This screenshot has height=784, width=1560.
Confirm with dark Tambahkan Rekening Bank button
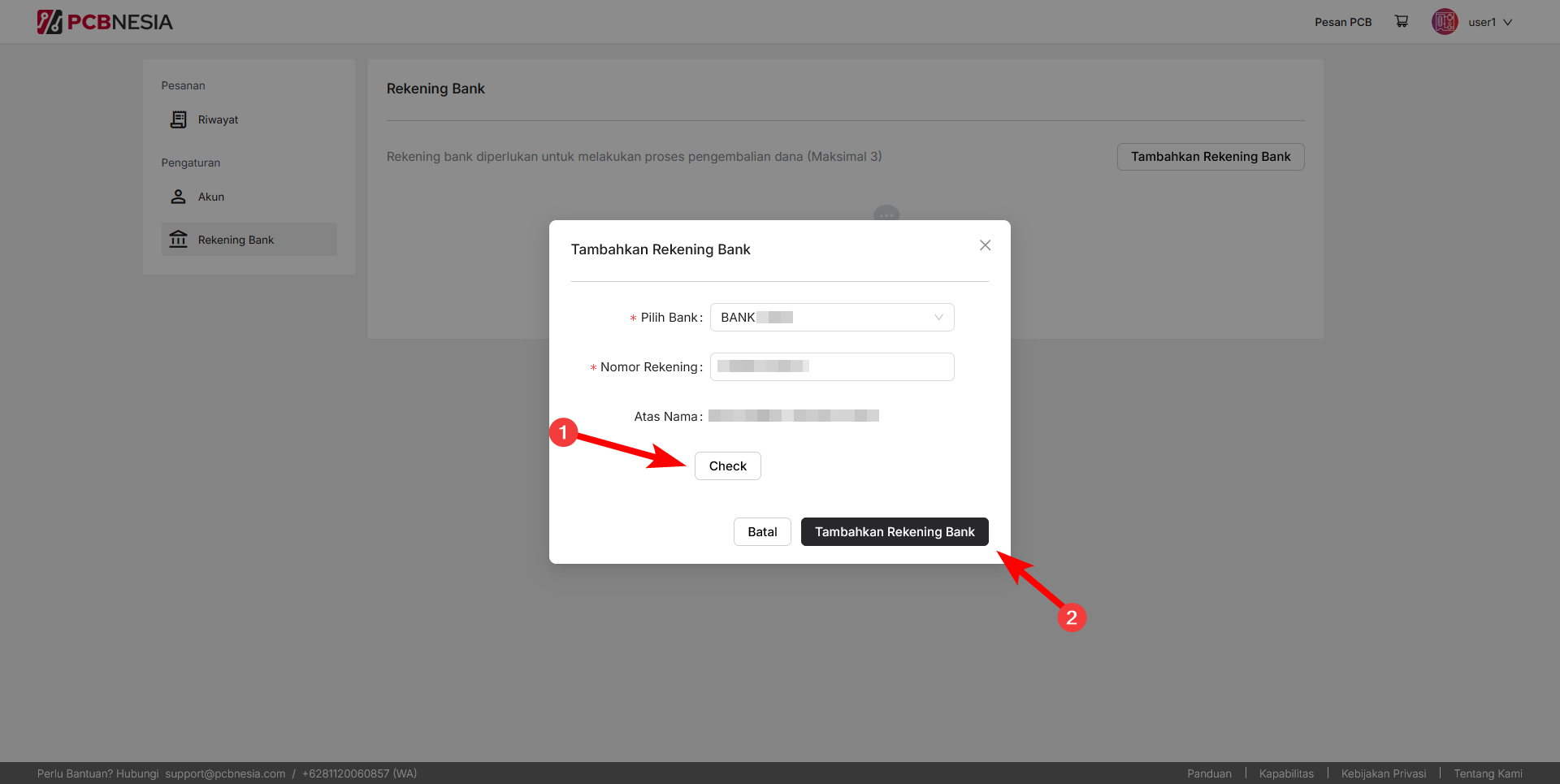tap(894, 532)
